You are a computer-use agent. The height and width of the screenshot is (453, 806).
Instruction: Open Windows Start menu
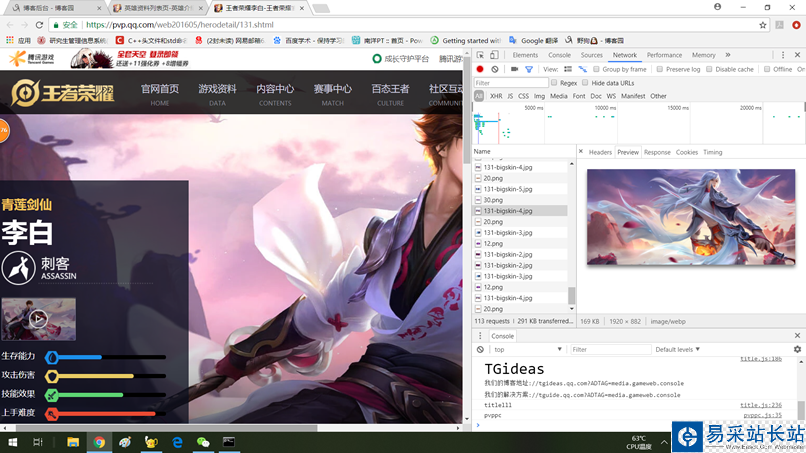(x=13, y=442)
